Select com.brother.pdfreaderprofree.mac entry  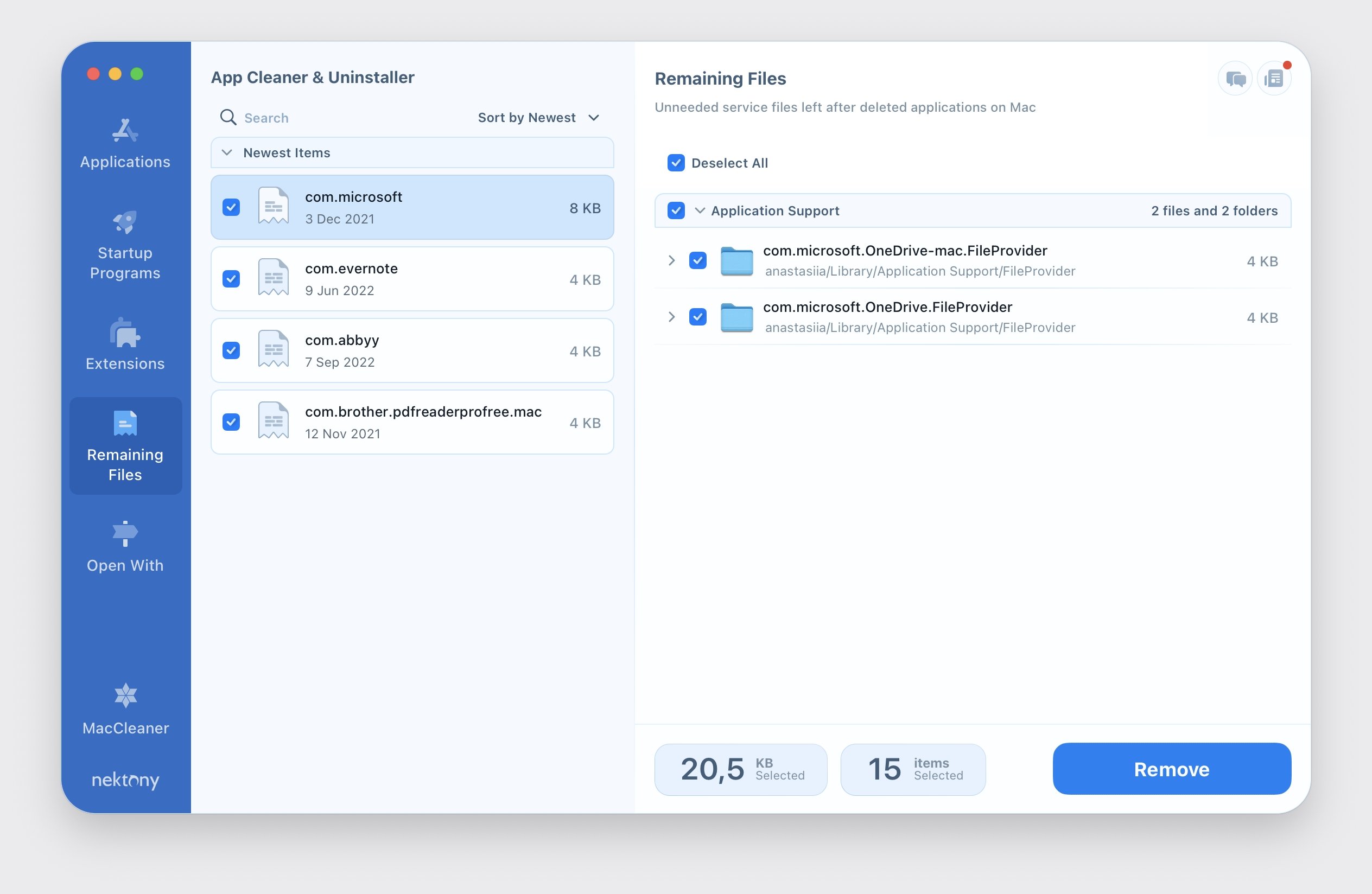412,421
